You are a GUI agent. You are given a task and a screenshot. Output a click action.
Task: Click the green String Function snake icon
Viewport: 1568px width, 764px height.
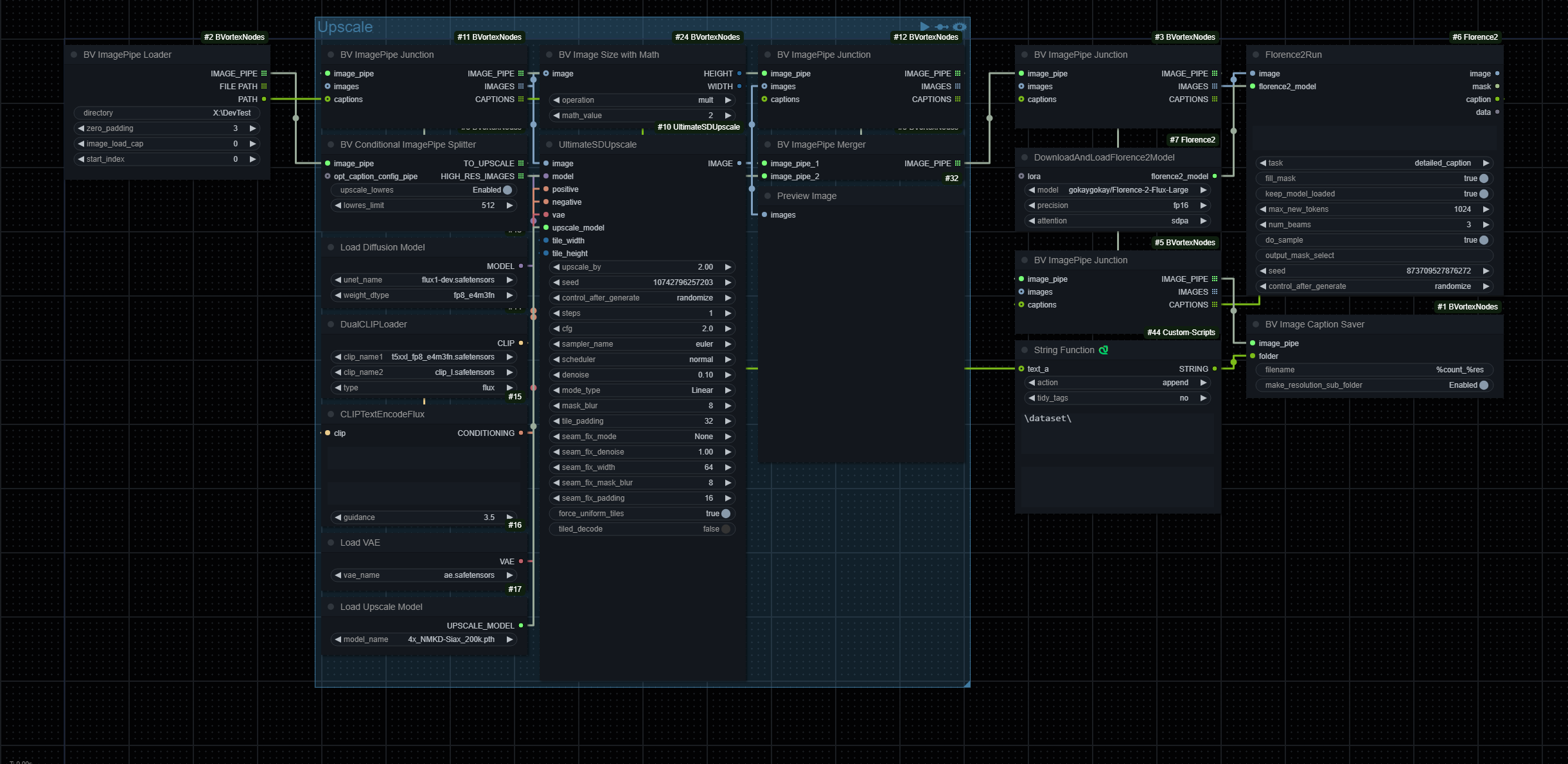click(1104, 350)
